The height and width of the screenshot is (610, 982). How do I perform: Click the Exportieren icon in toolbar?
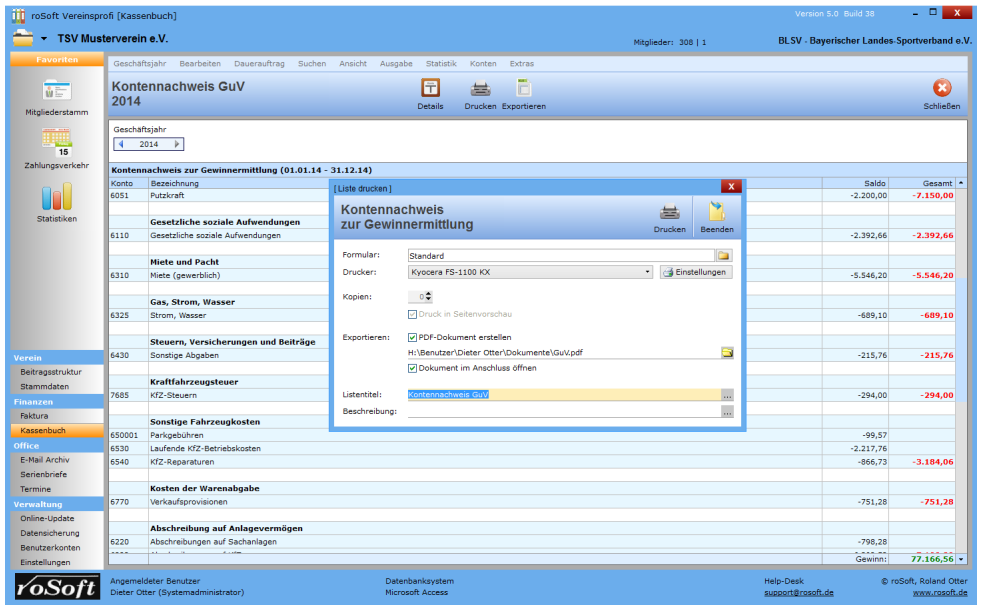pyautogui.click(x=523, y=89)
